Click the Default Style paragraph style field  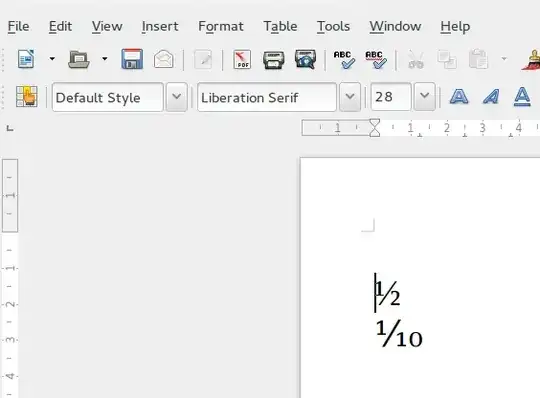(108, 97)
